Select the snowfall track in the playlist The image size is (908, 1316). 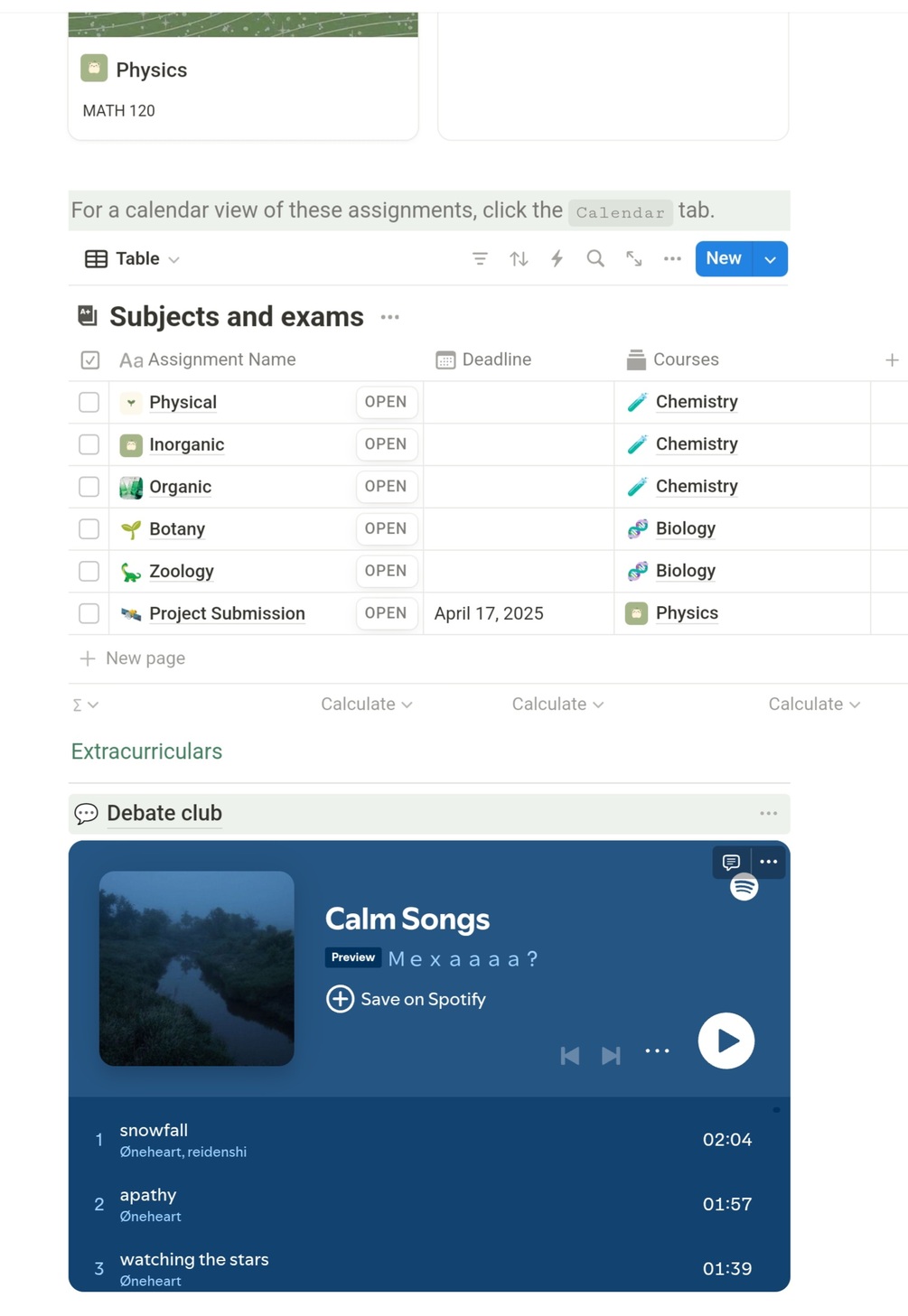(154, 1130)
